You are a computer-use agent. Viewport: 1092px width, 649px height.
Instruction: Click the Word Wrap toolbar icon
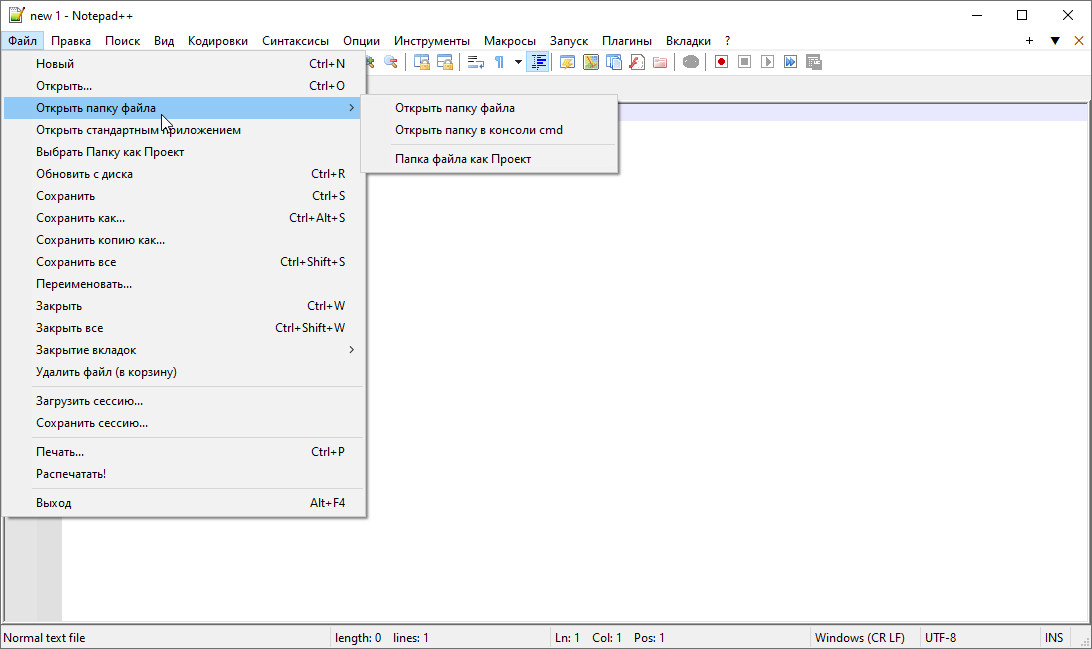click(476, 62)
